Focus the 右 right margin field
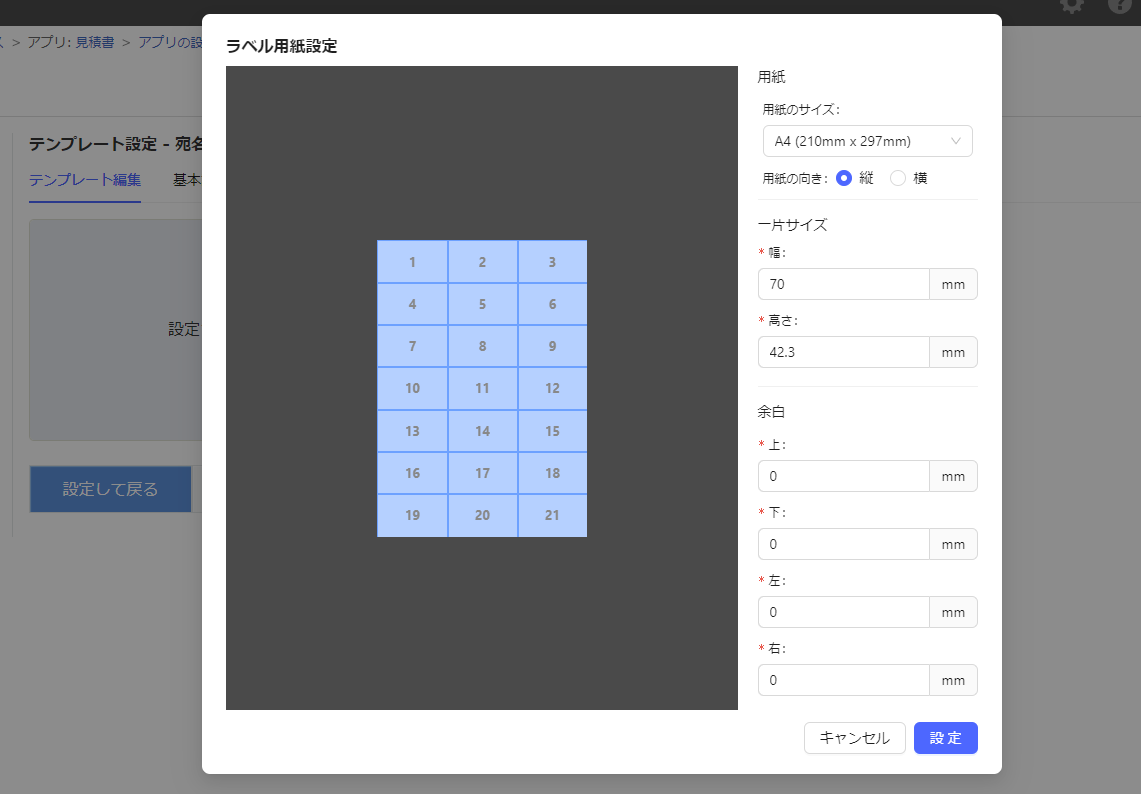Screen dimensions: 1141x794 tap(843, 680)
